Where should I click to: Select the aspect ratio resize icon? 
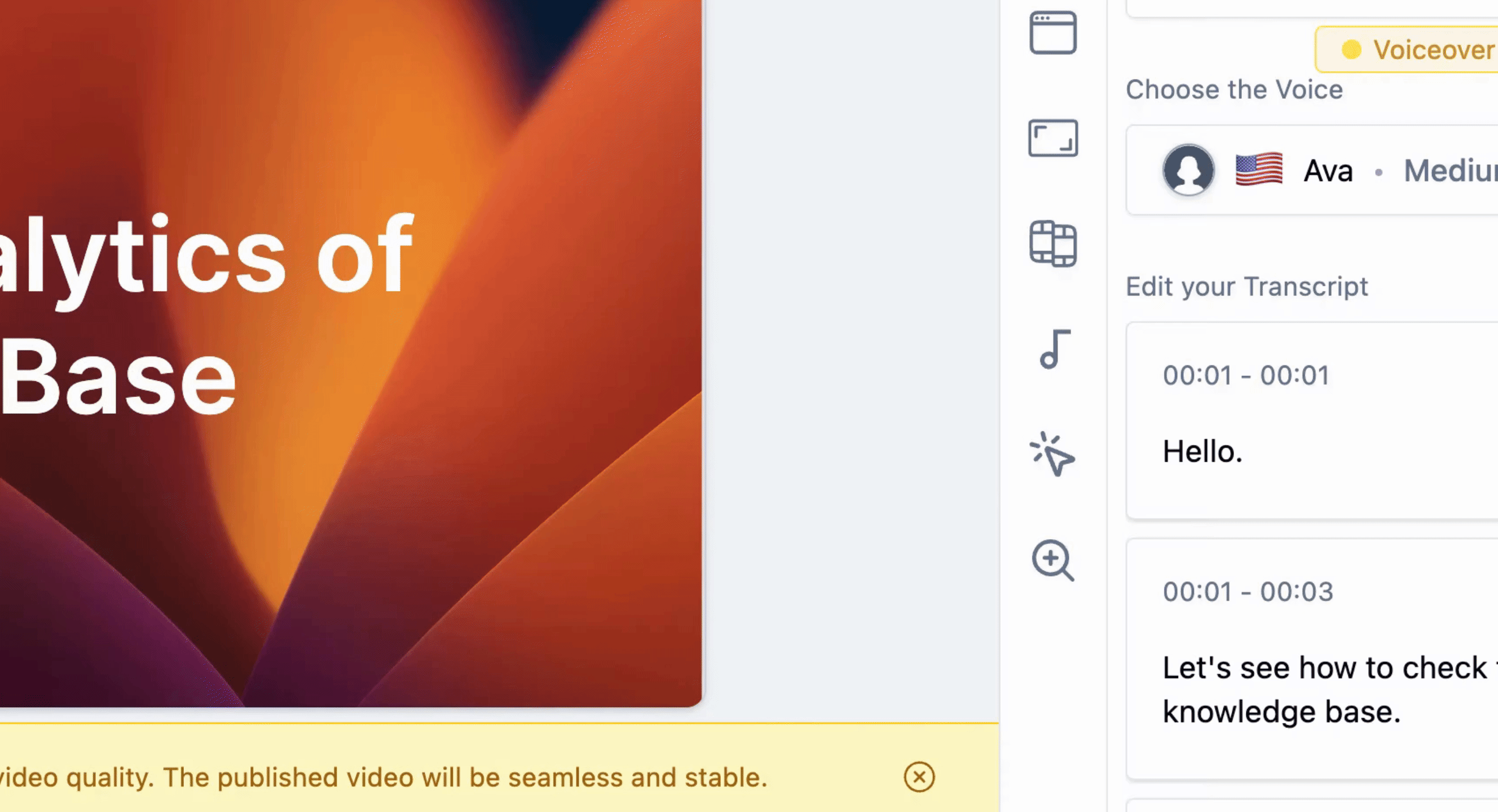pos(1052,138)
